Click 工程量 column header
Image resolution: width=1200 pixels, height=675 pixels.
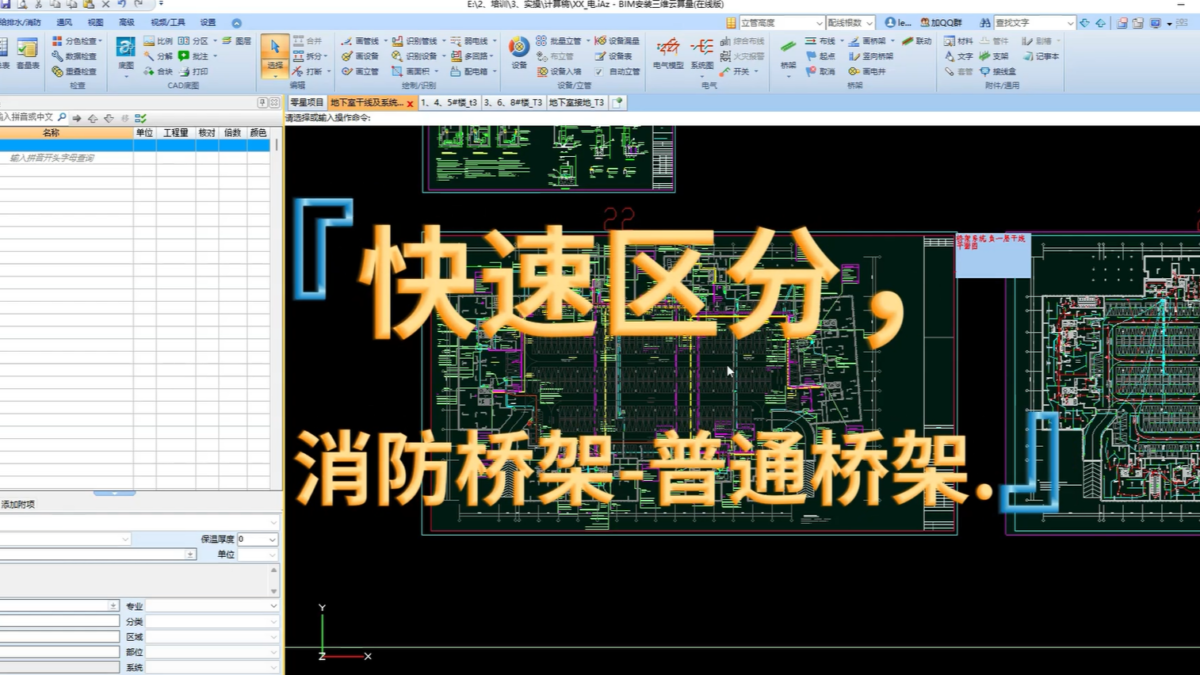tap(176, 132)
